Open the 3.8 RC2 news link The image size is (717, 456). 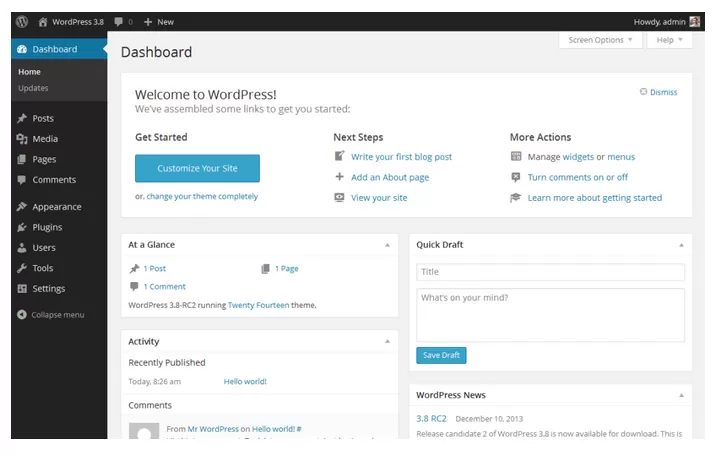(x=431, y=418)
